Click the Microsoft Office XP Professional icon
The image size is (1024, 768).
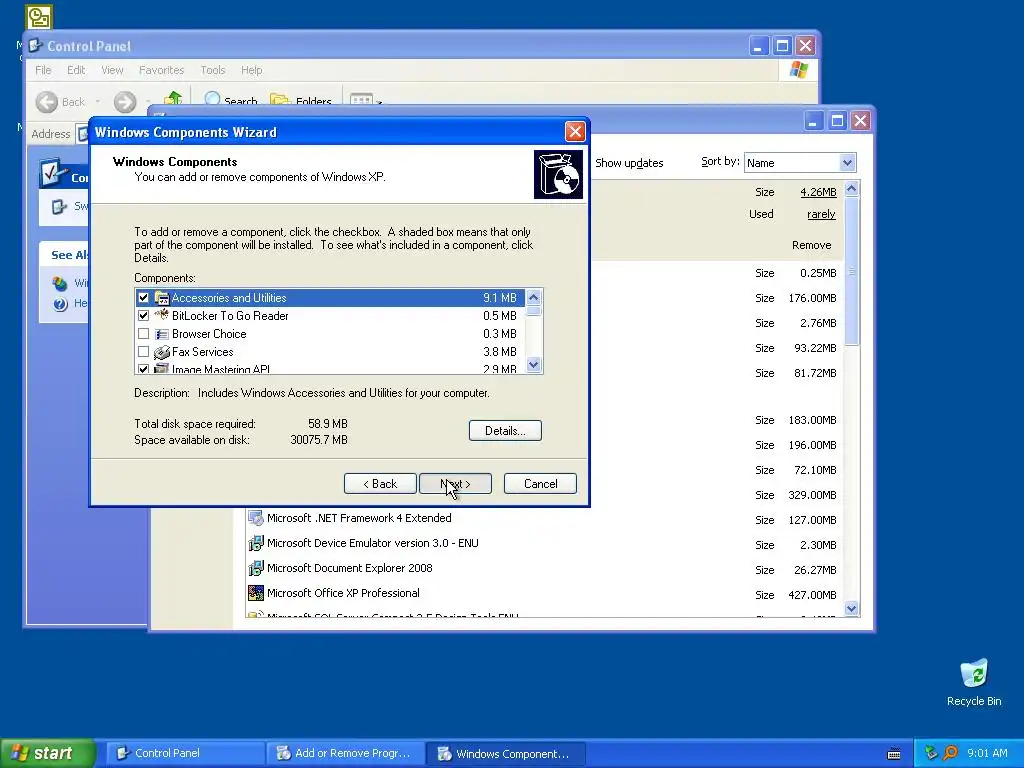tap(255, 593)
